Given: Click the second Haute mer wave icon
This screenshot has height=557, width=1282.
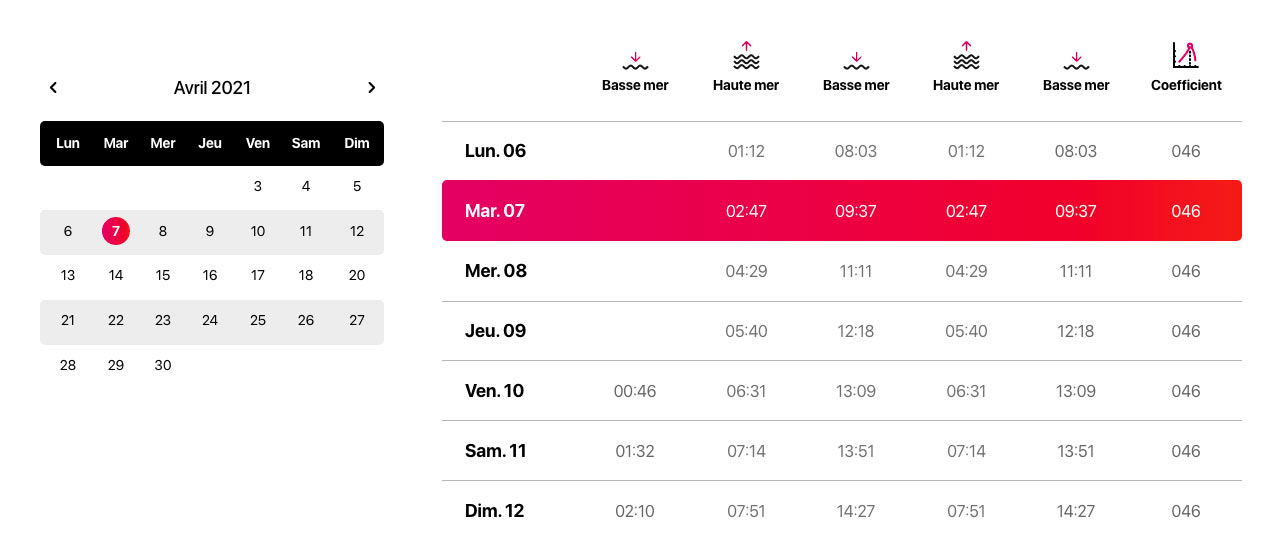Looking at the screenshot, I should [x=966, y=56].
